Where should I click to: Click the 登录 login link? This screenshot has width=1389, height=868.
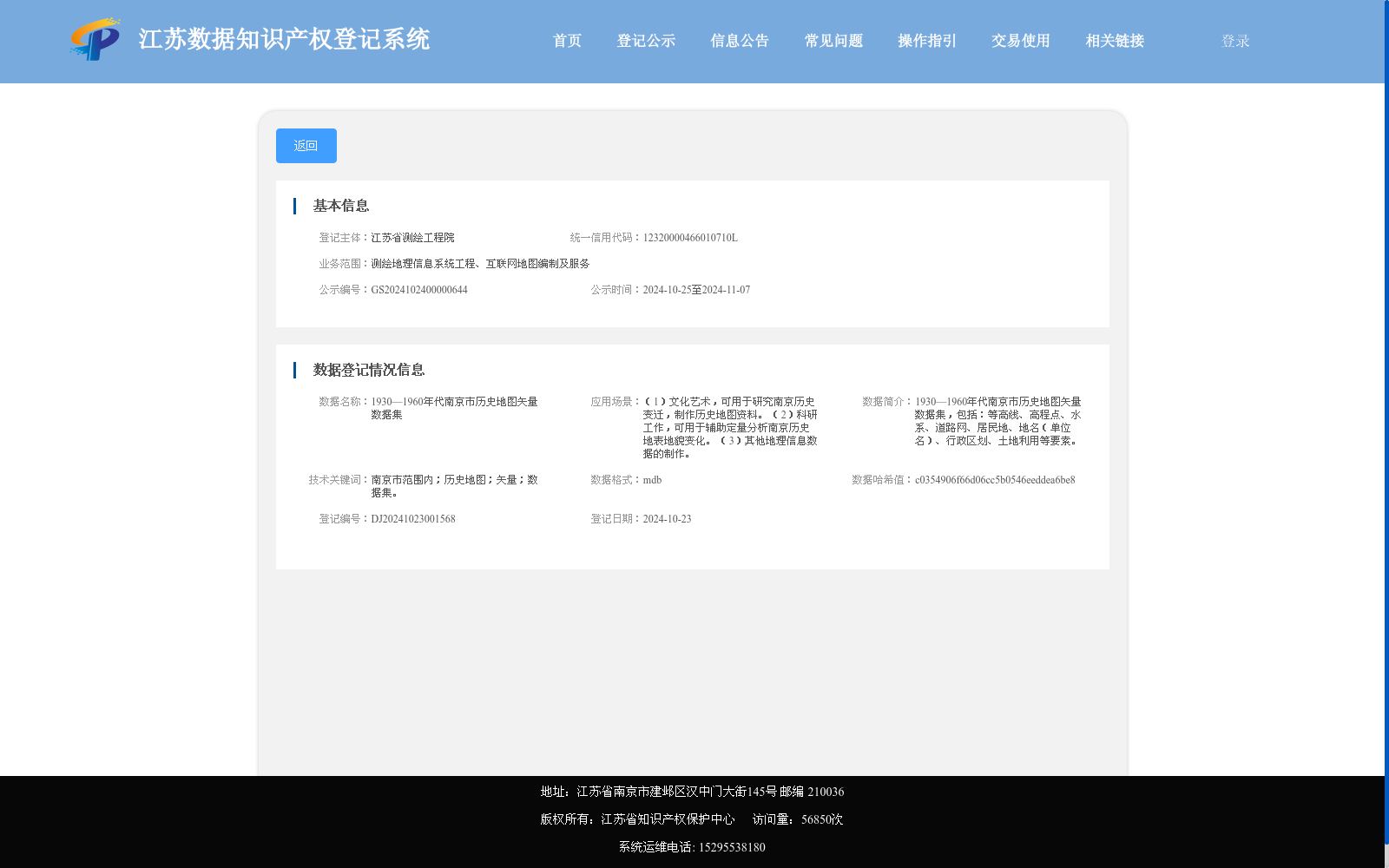click(1235, 41)
